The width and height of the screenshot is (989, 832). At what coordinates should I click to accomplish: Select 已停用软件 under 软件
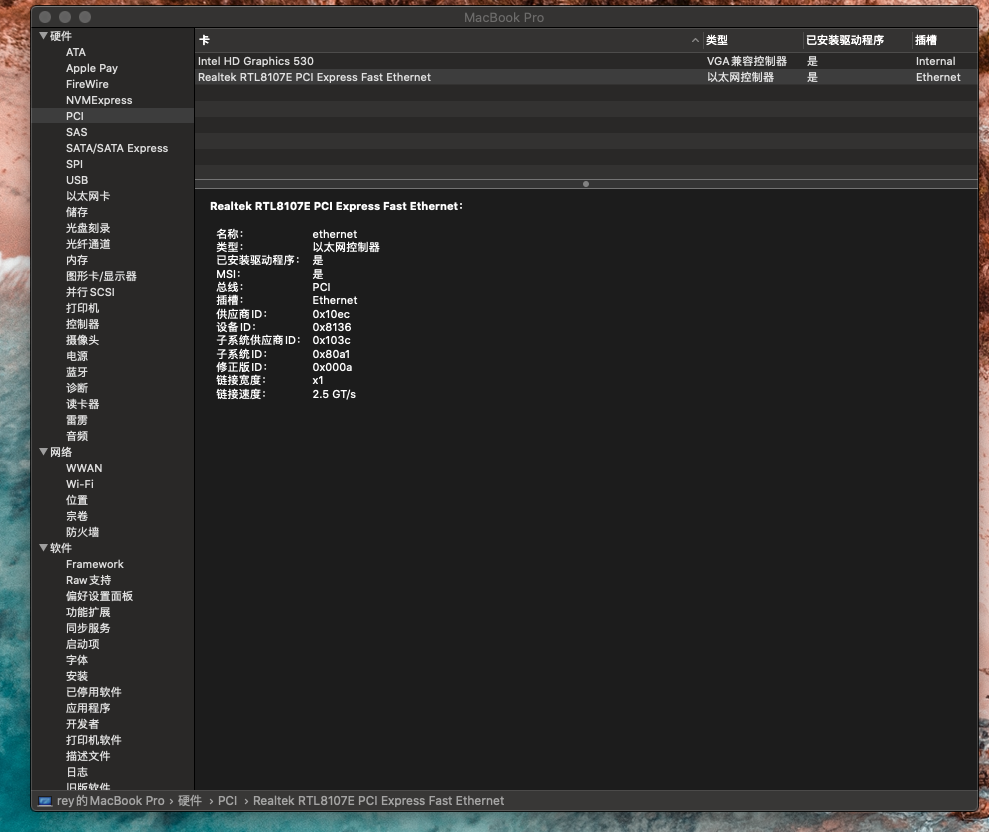(x=93, y=692)
